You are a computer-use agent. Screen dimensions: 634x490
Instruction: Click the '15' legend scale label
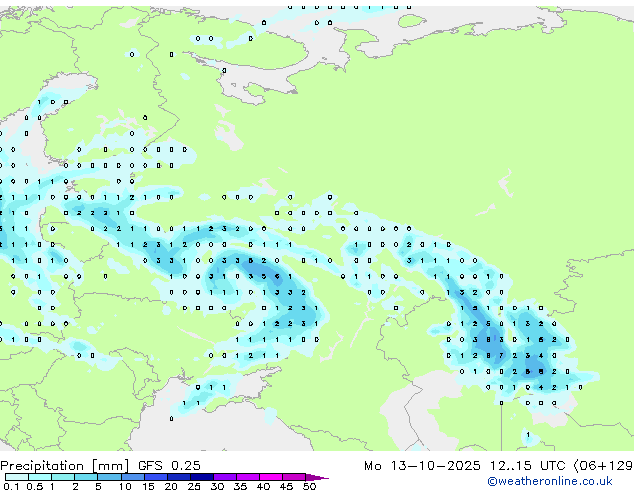click(148, 486)
